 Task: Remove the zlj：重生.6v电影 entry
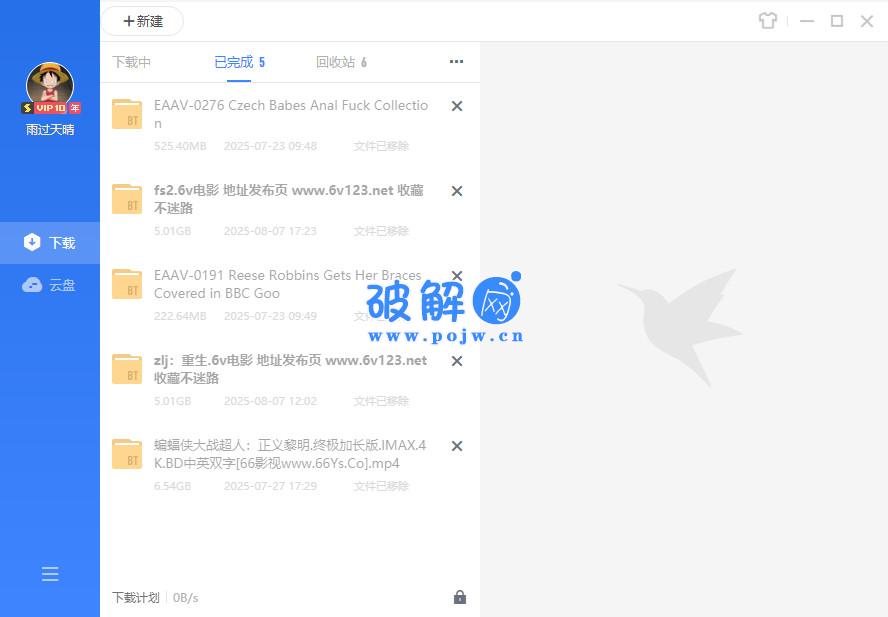click(457, 361)
